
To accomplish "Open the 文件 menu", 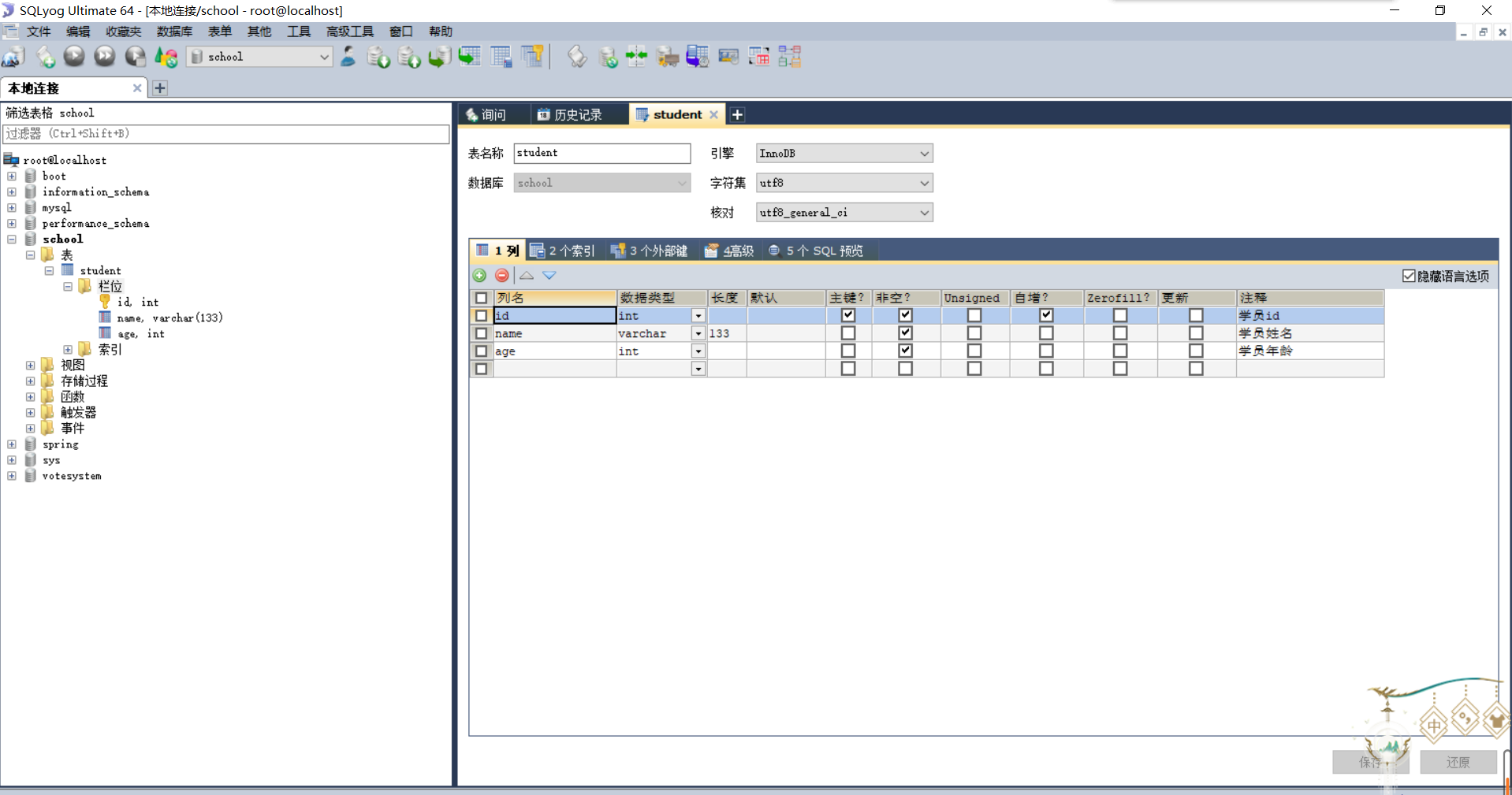I will pos(39,32).
